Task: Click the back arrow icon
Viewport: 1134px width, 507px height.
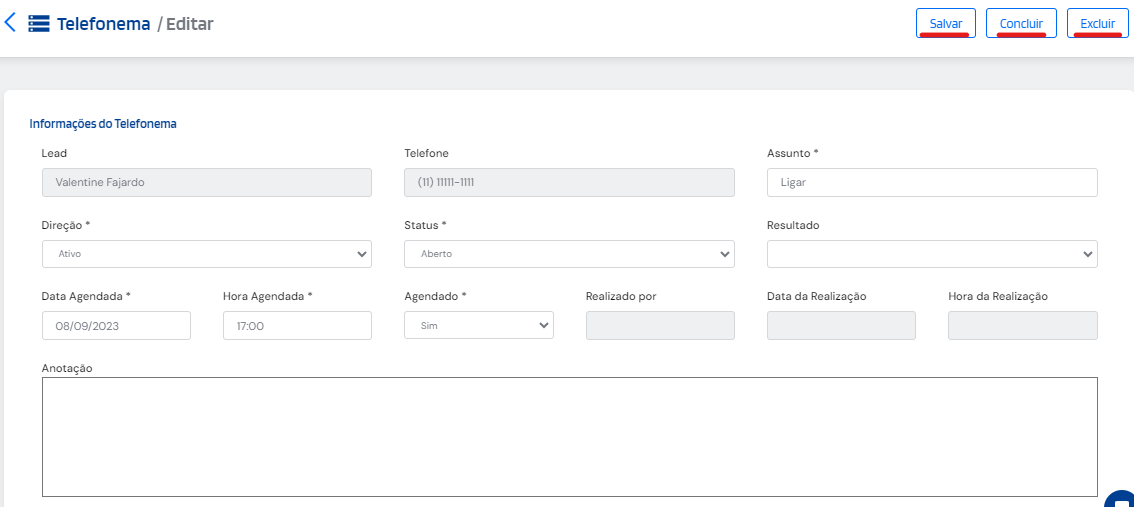Action: click(x=11, y=23)
